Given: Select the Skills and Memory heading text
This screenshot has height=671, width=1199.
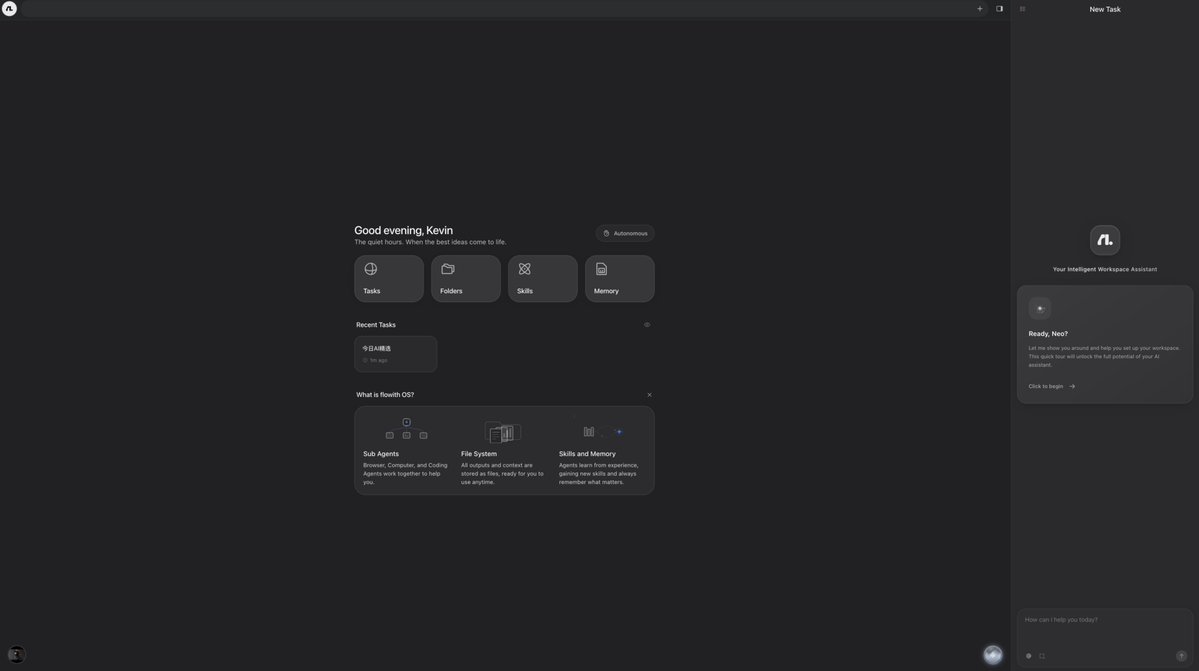Looking at the screenshot, I should click(587, 454).
